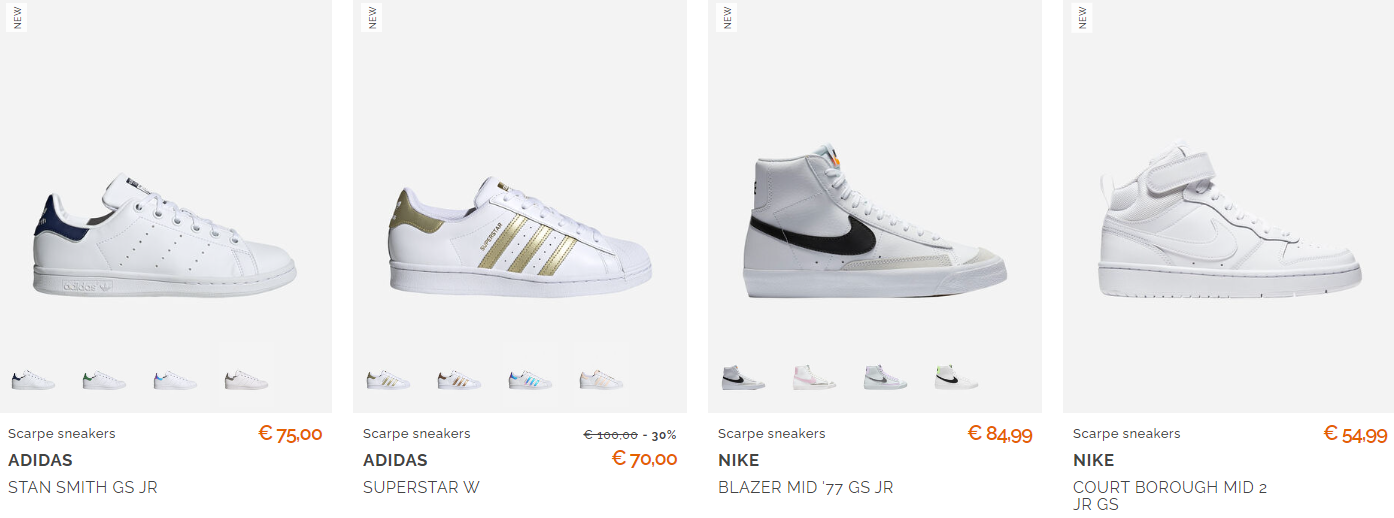The image size is (1394, 518).
Task: Open Blazer Mid '77 GS JR product title
Action: 805,488
